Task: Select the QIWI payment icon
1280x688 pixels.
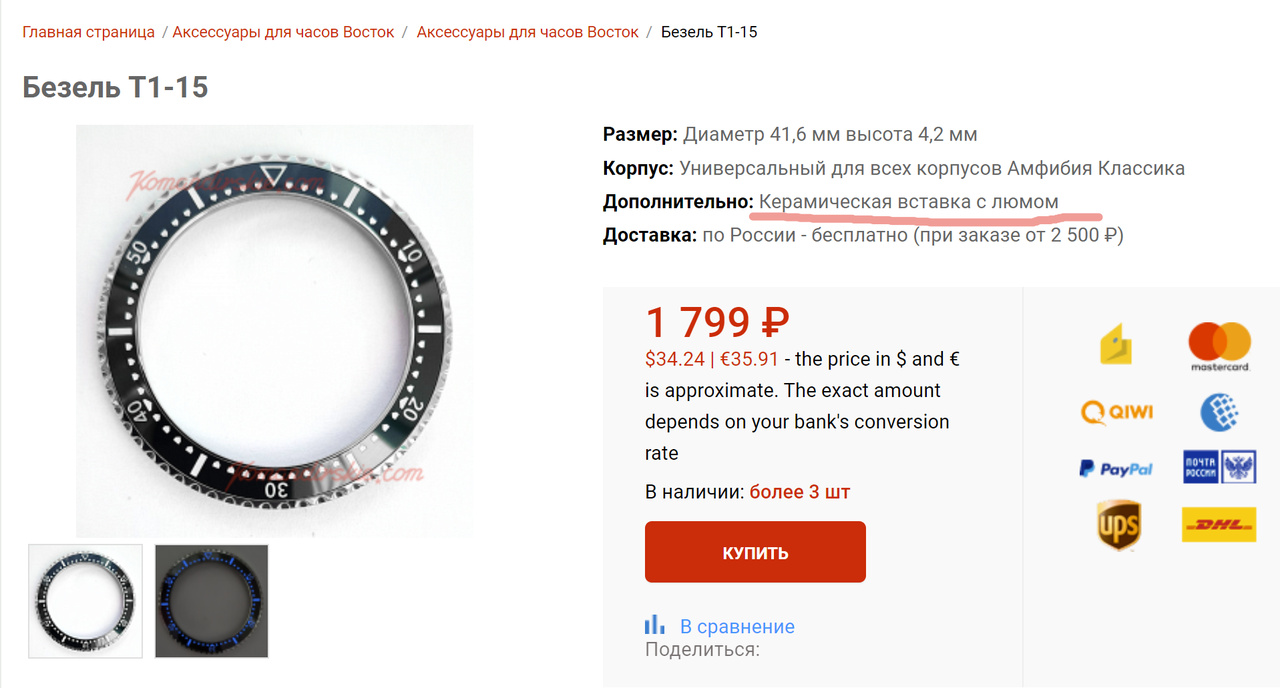Action: coord(1117,411)
